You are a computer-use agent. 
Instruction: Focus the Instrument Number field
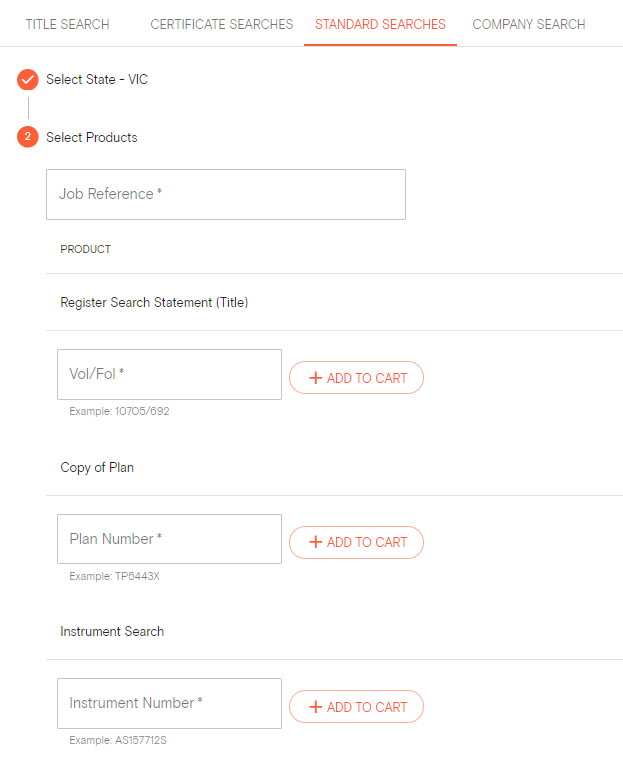pos(169,703)
